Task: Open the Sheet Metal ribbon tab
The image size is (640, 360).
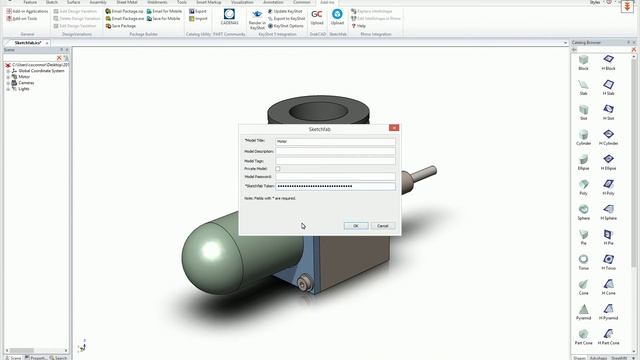Action: 127,2
